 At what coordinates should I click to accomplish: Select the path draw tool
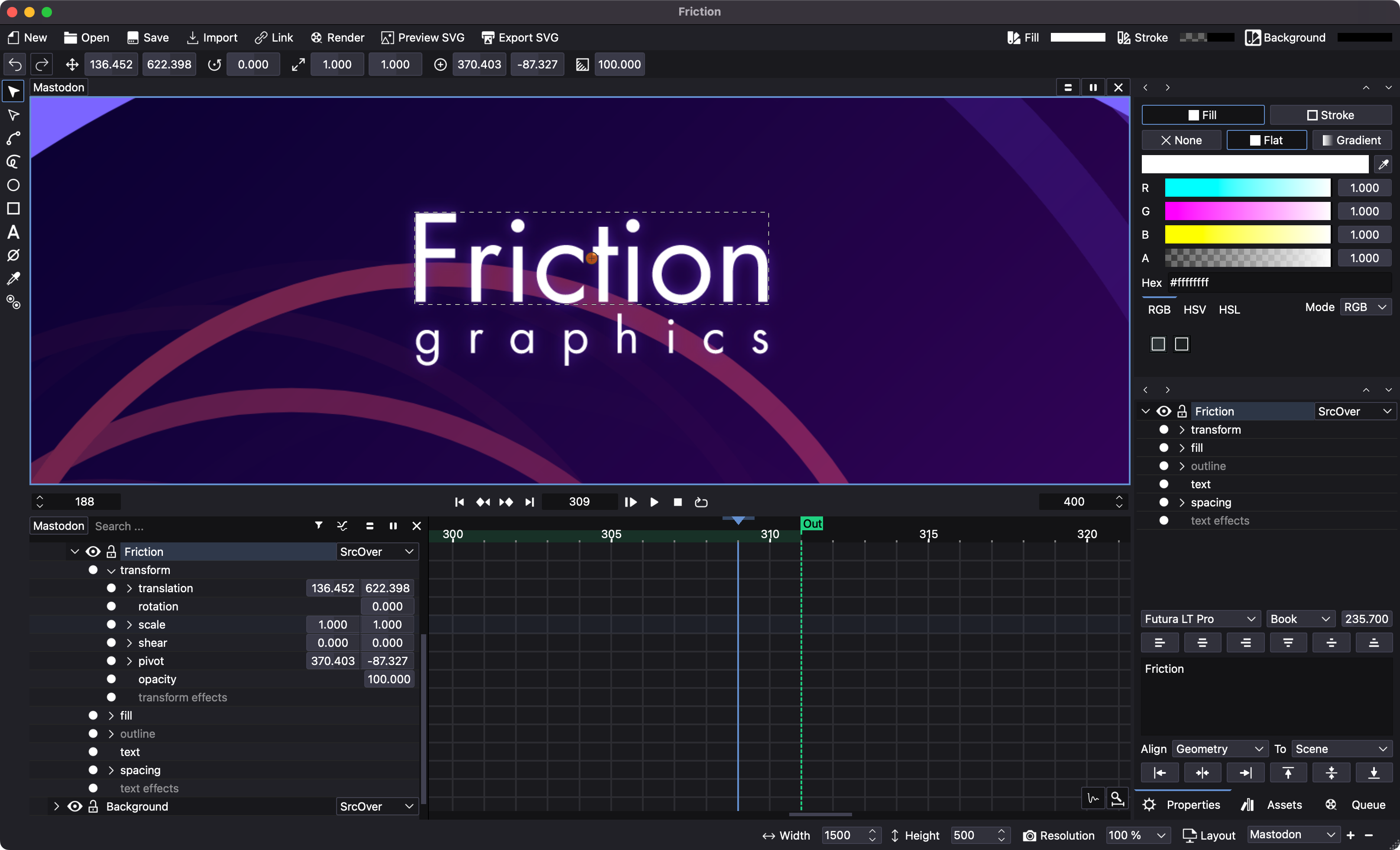13,139
